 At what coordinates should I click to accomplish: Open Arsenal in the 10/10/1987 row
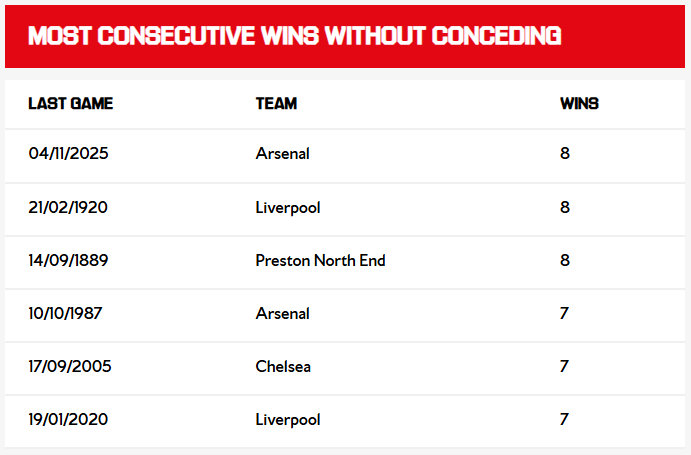[x=283, y=314]
